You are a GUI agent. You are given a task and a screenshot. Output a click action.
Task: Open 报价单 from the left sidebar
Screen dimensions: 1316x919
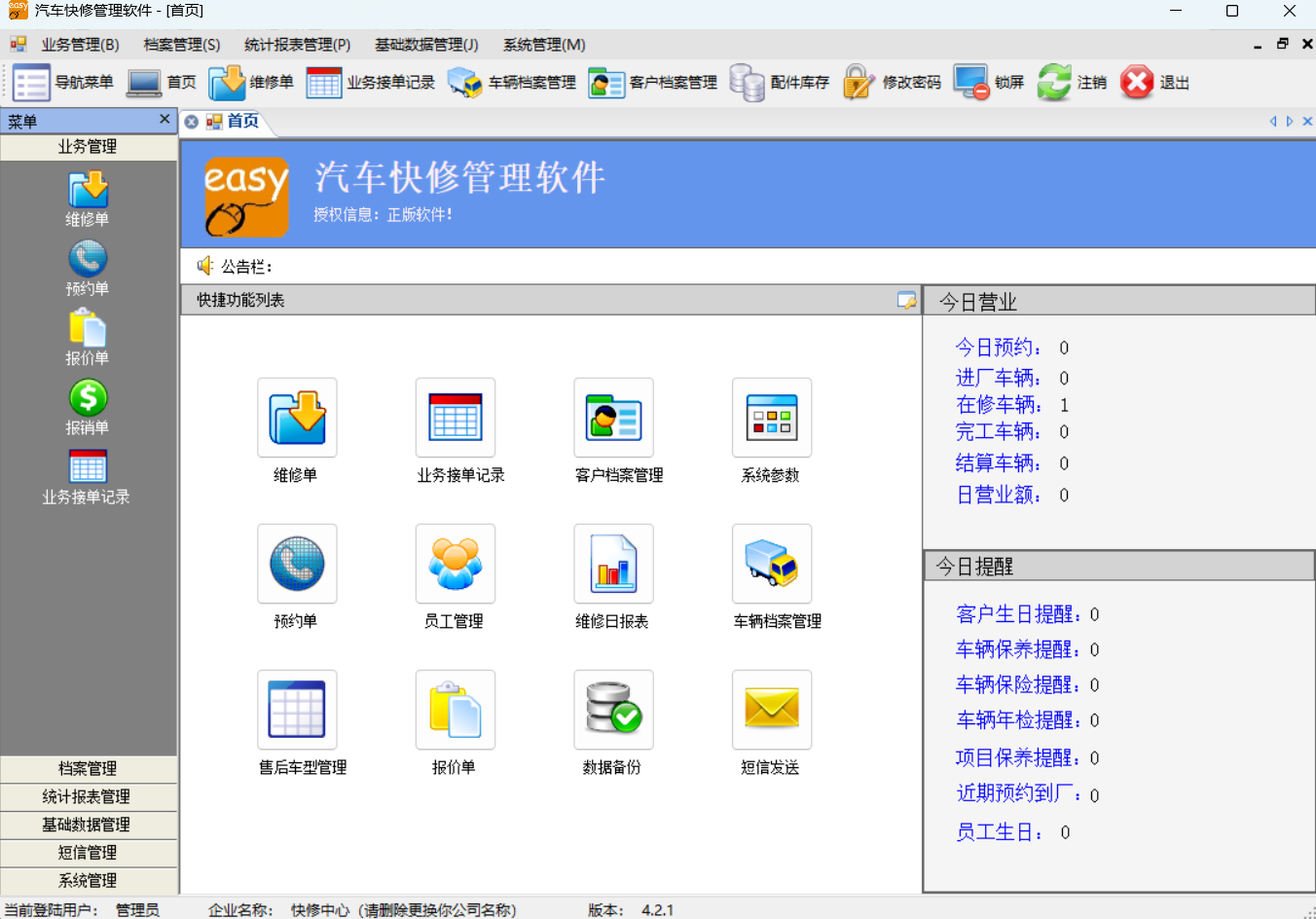pos(88,338)
